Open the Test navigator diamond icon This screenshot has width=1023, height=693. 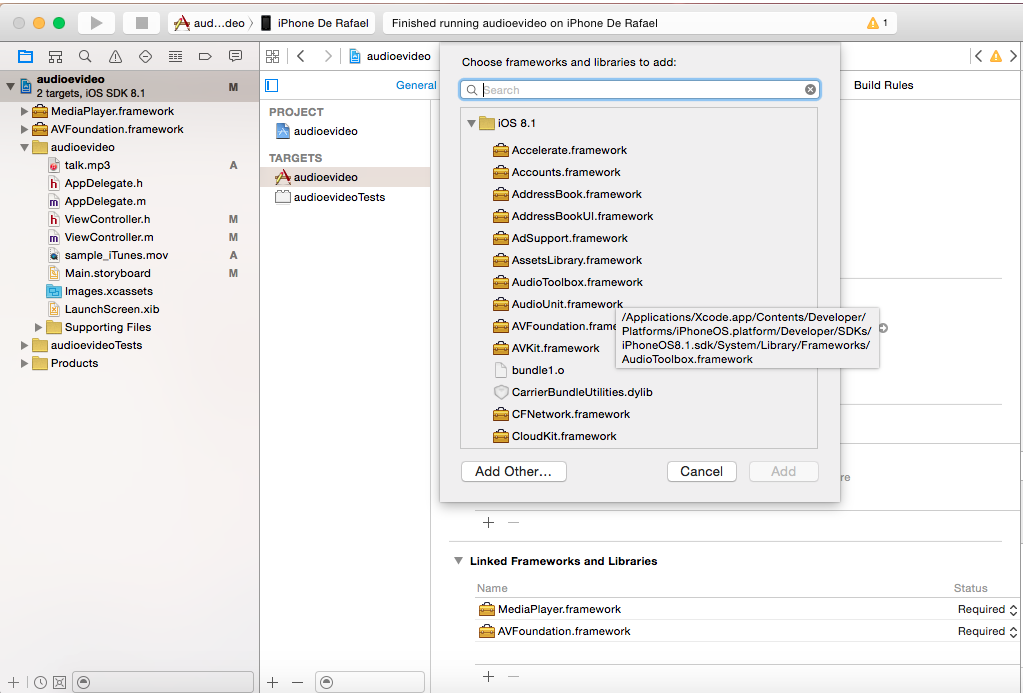tap(145, 57)
